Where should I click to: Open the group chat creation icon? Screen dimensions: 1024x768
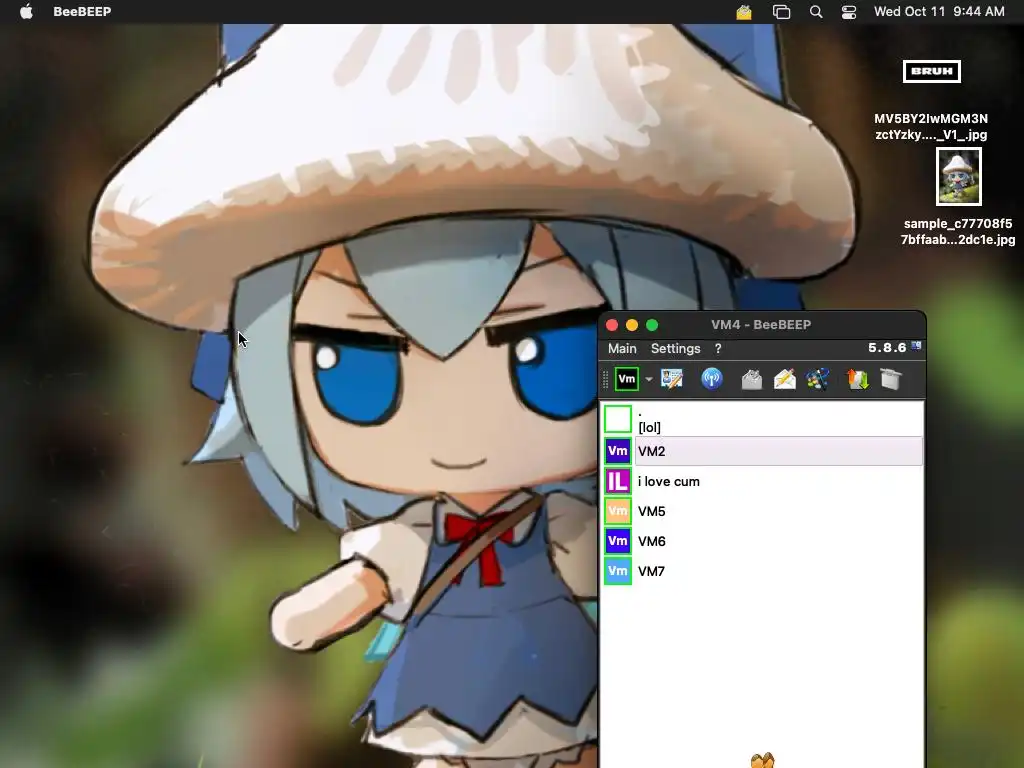[x=818, y=379]
